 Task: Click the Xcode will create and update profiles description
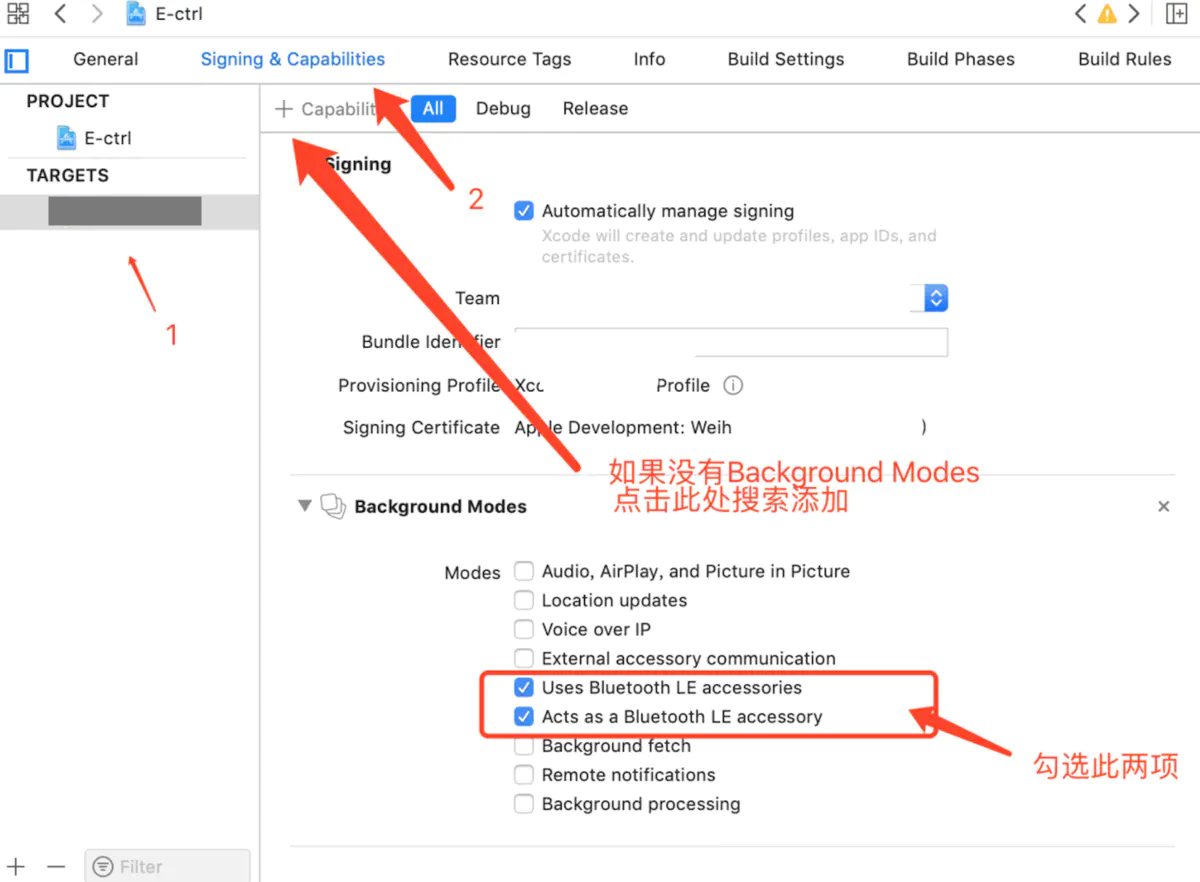pos(739,247)
